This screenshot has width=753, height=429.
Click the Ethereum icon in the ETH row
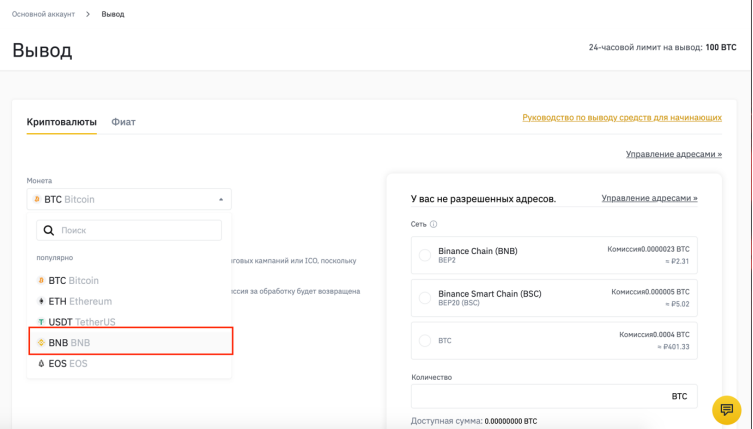pyautogui.click(x=41, y=301)
